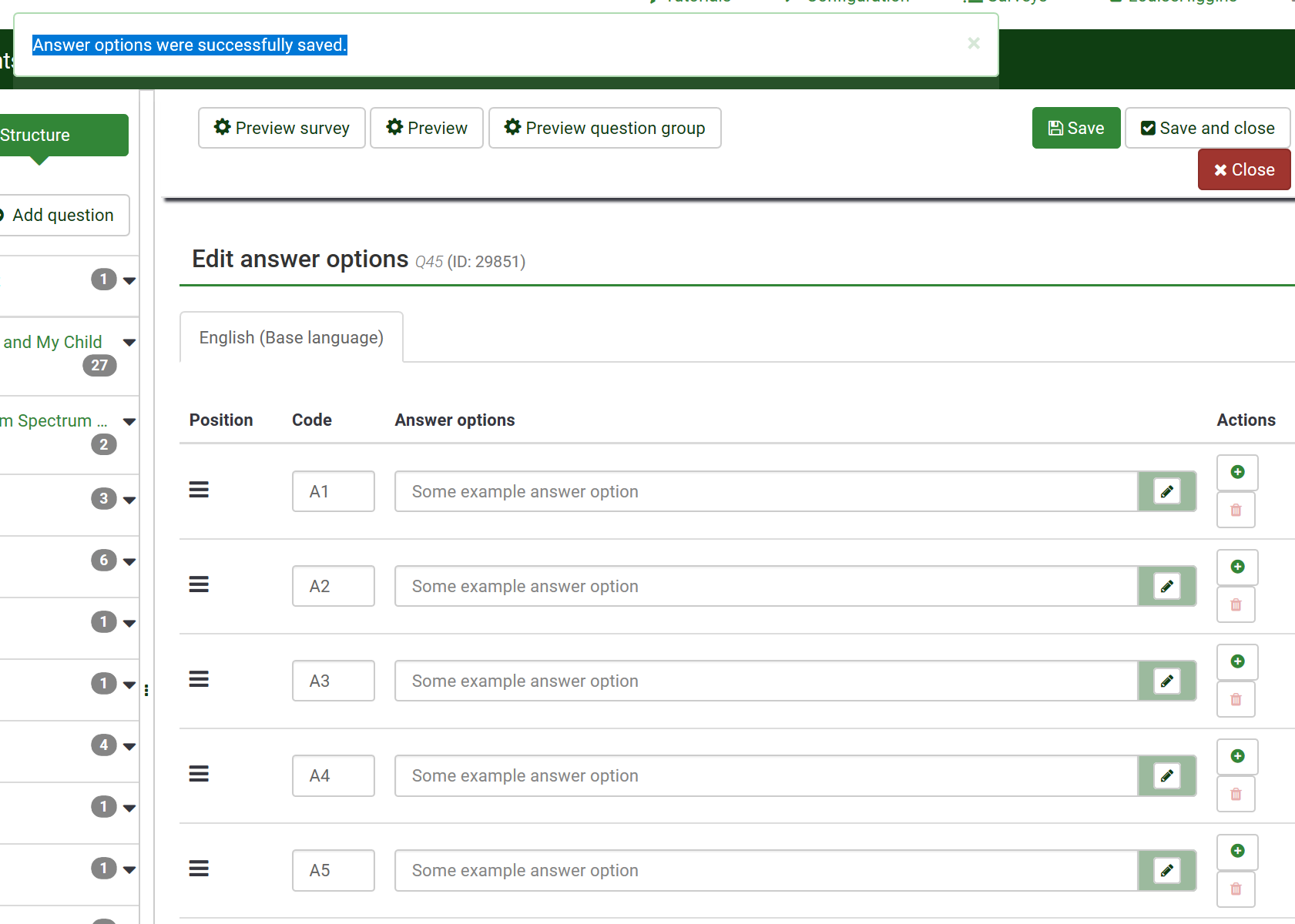The width and height of the screenshot is (1295, 924).
Task: Open Preview question group
Action: [x=605, y=128]
